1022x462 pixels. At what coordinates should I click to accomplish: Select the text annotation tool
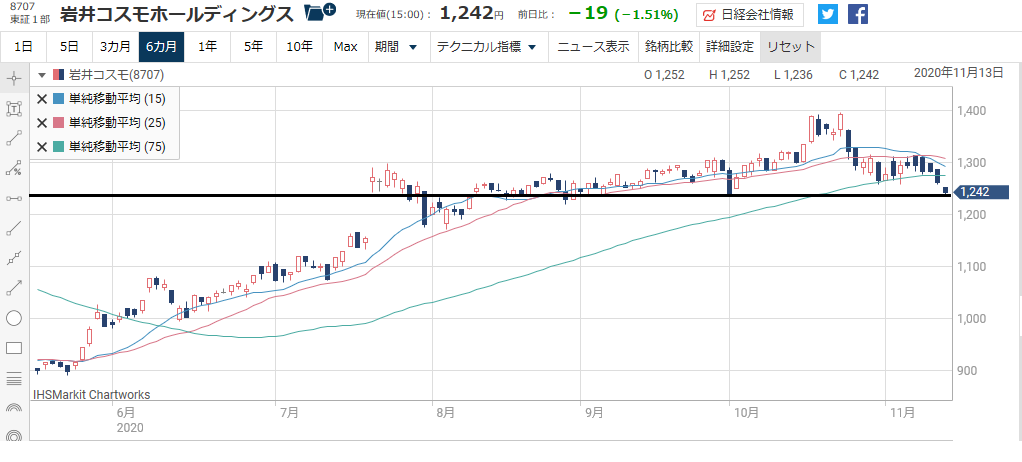(x=14, y=109)
